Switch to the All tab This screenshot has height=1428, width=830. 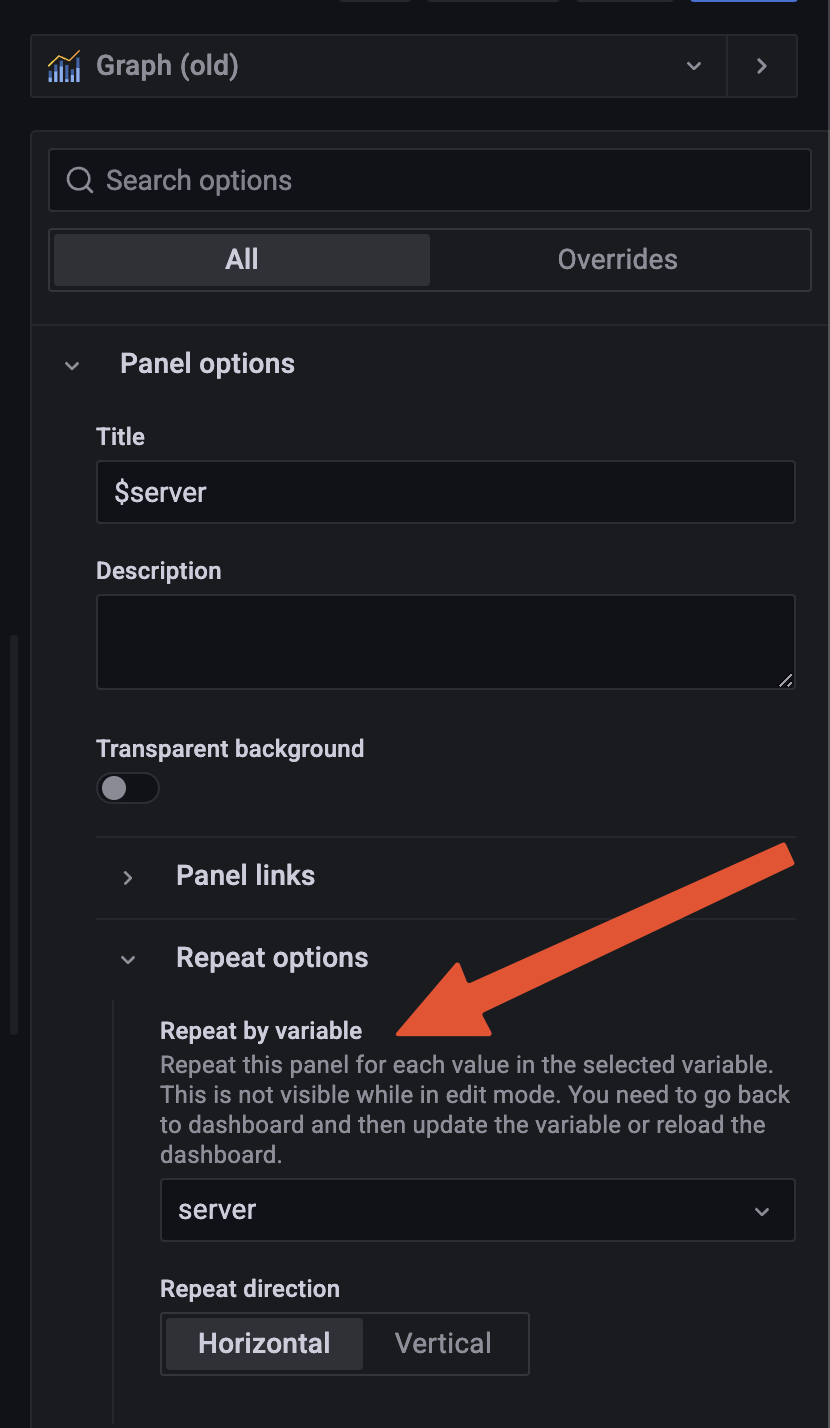(x=242, y=260)
